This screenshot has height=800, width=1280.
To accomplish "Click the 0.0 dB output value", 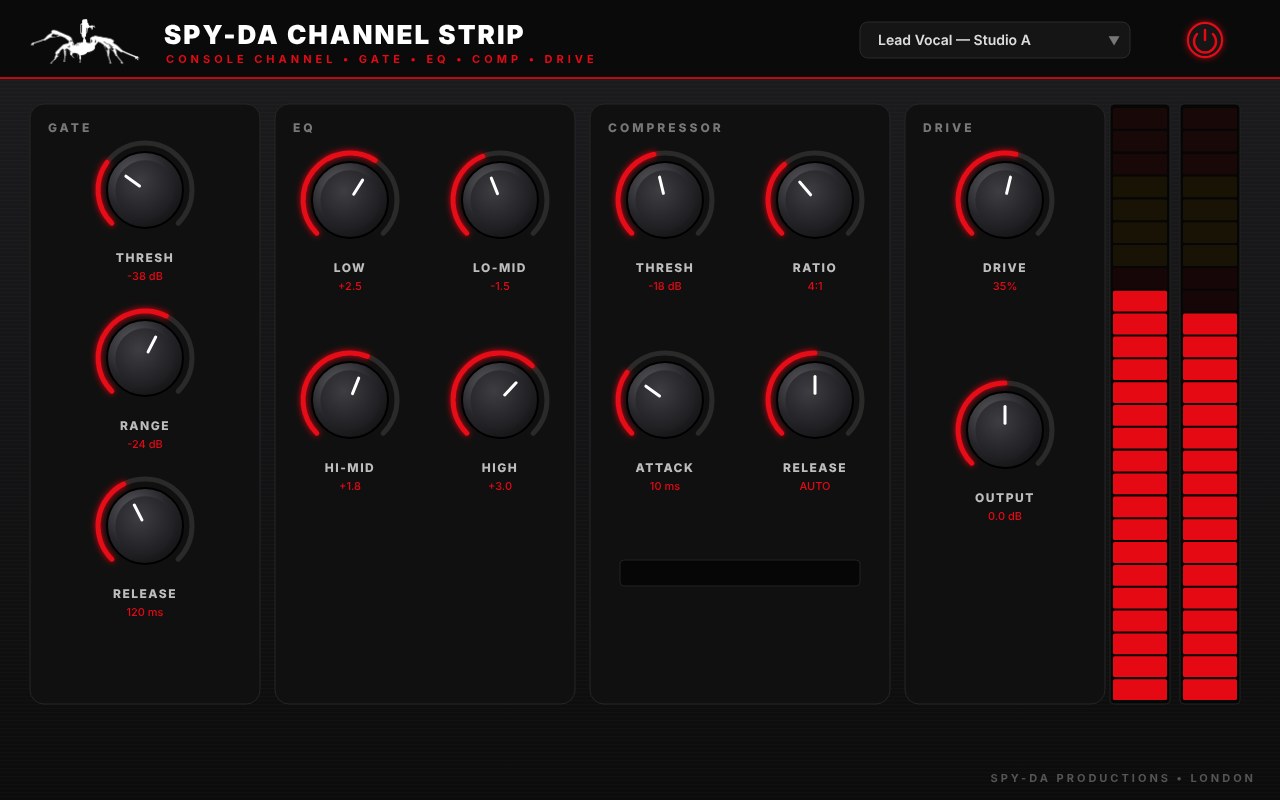I will tap(1005, 516).
